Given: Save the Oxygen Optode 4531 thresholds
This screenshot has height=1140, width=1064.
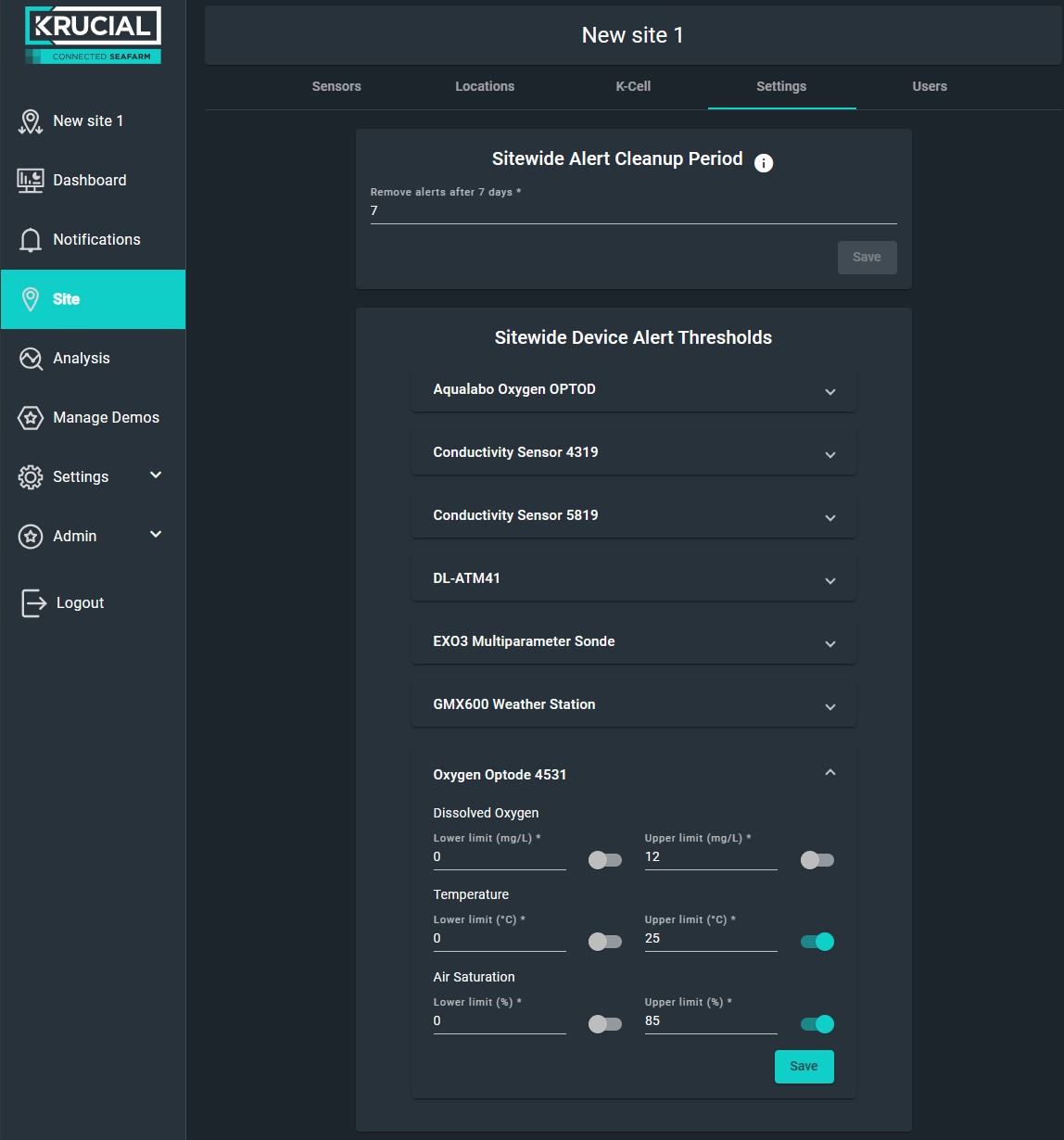Looking at the screenshot, I should 804,1067.
